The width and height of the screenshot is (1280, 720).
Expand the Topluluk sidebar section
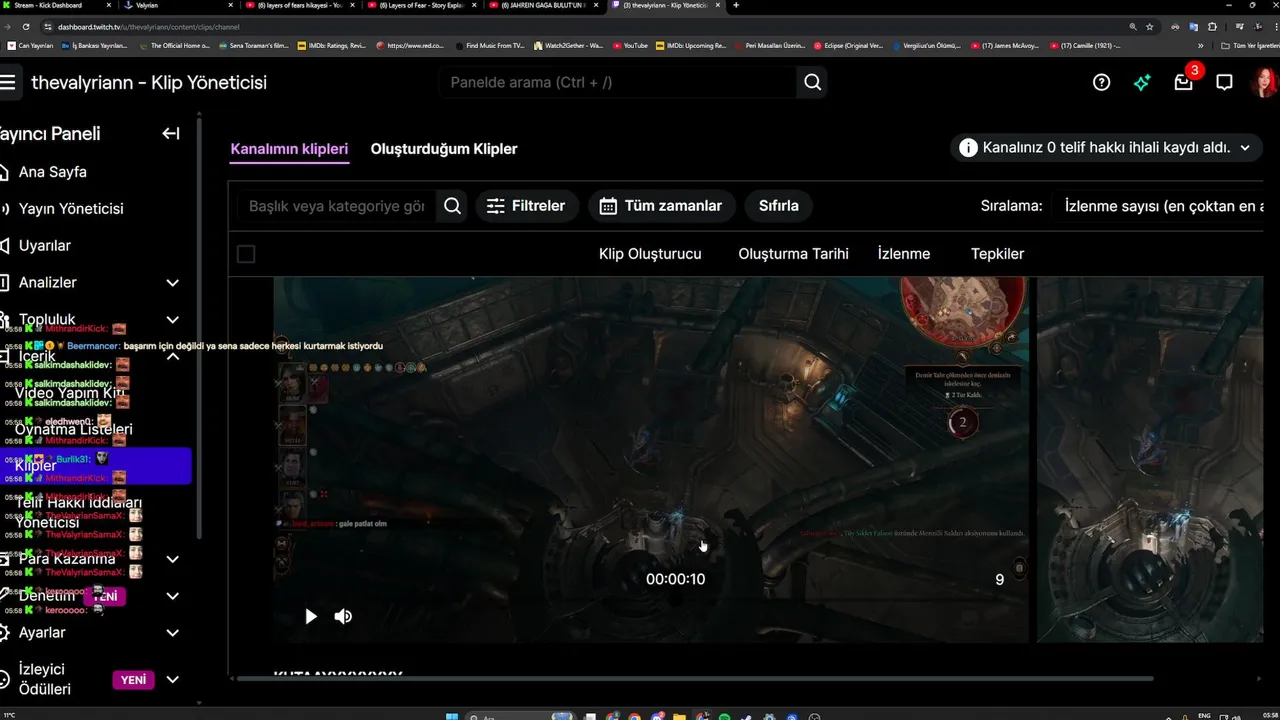tap(172, 320)
